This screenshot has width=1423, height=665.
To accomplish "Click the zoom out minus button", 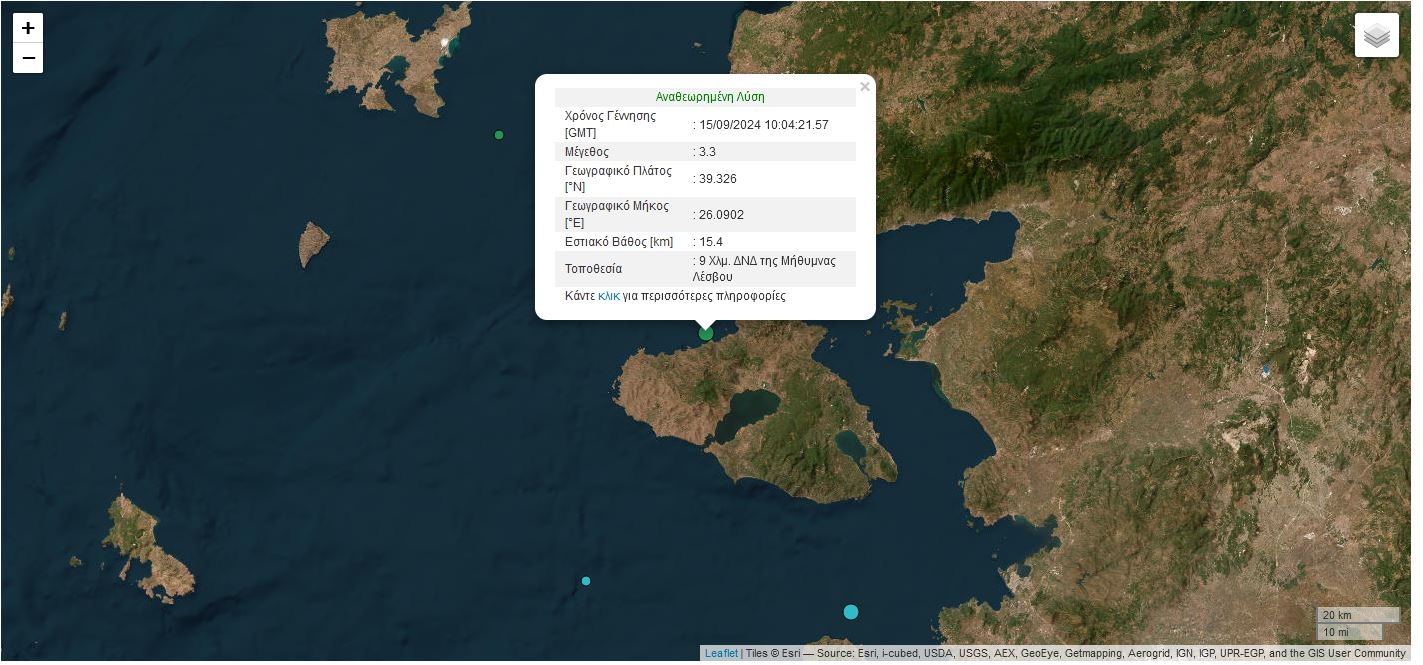I will point(28,58).
